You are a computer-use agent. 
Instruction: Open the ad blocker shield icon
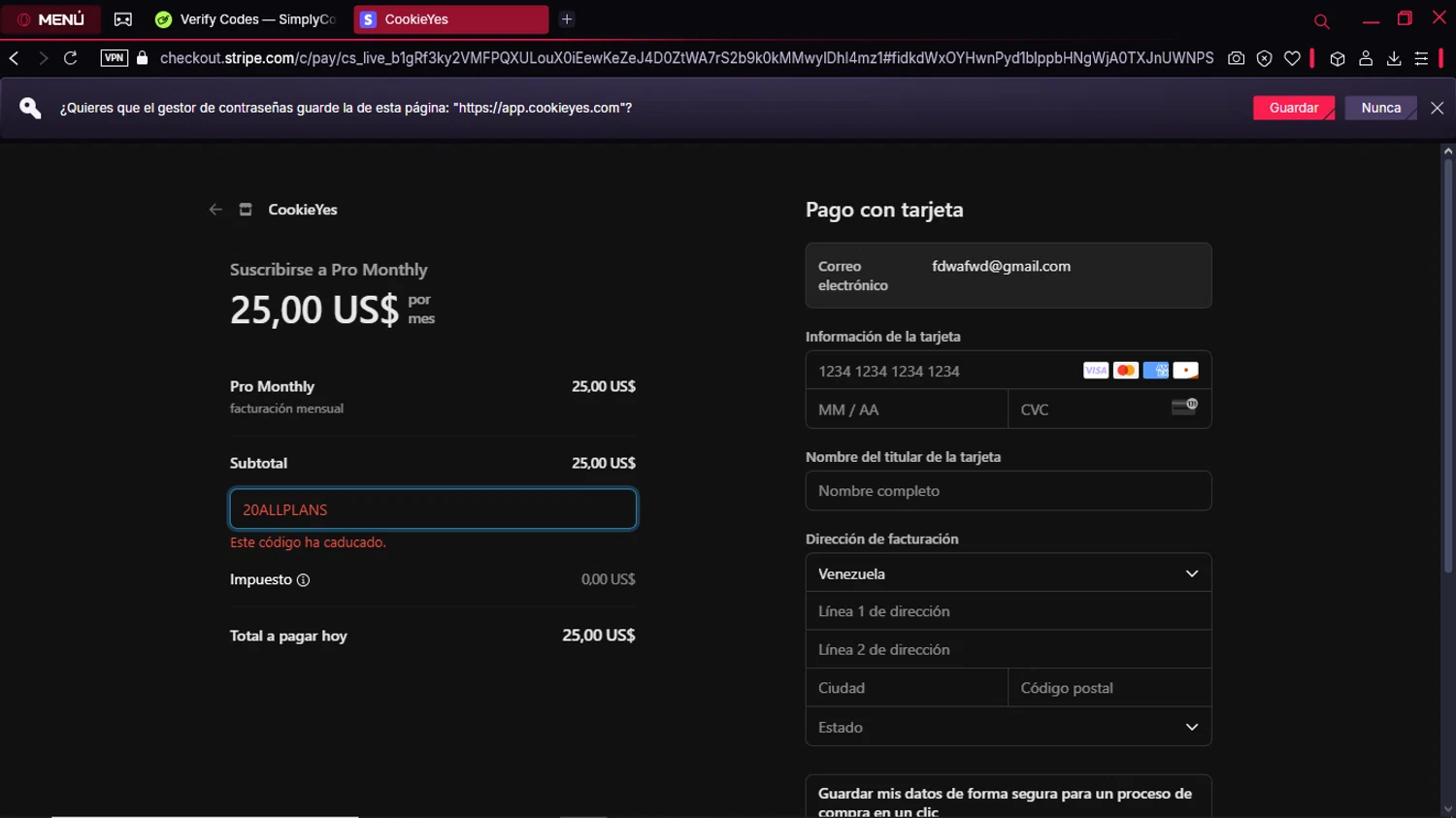pyautogui.click(x=1264, y=58)
